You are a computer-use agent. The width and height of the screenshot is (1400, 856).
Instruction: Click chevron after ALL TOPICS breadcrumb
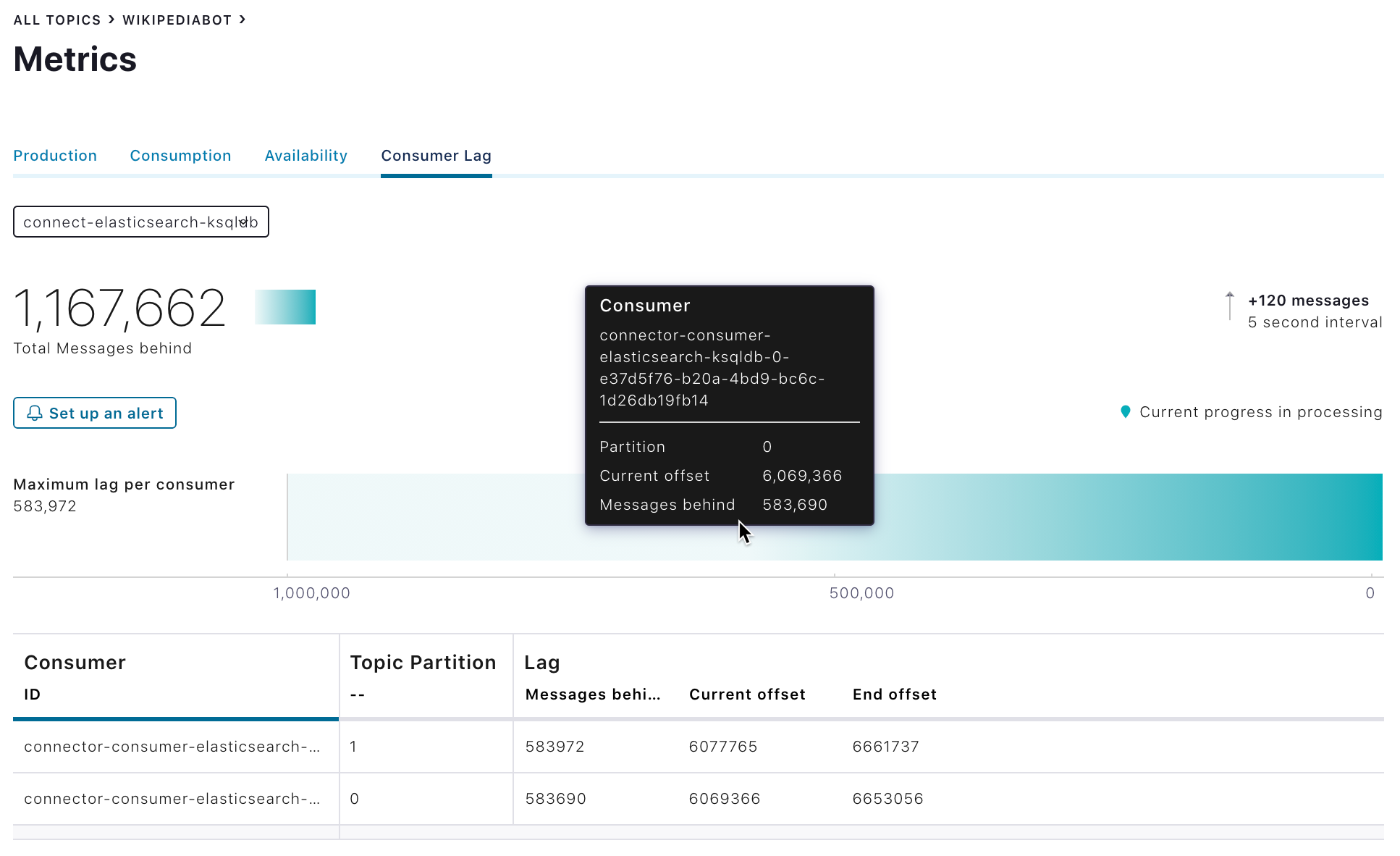click(111, 20)
